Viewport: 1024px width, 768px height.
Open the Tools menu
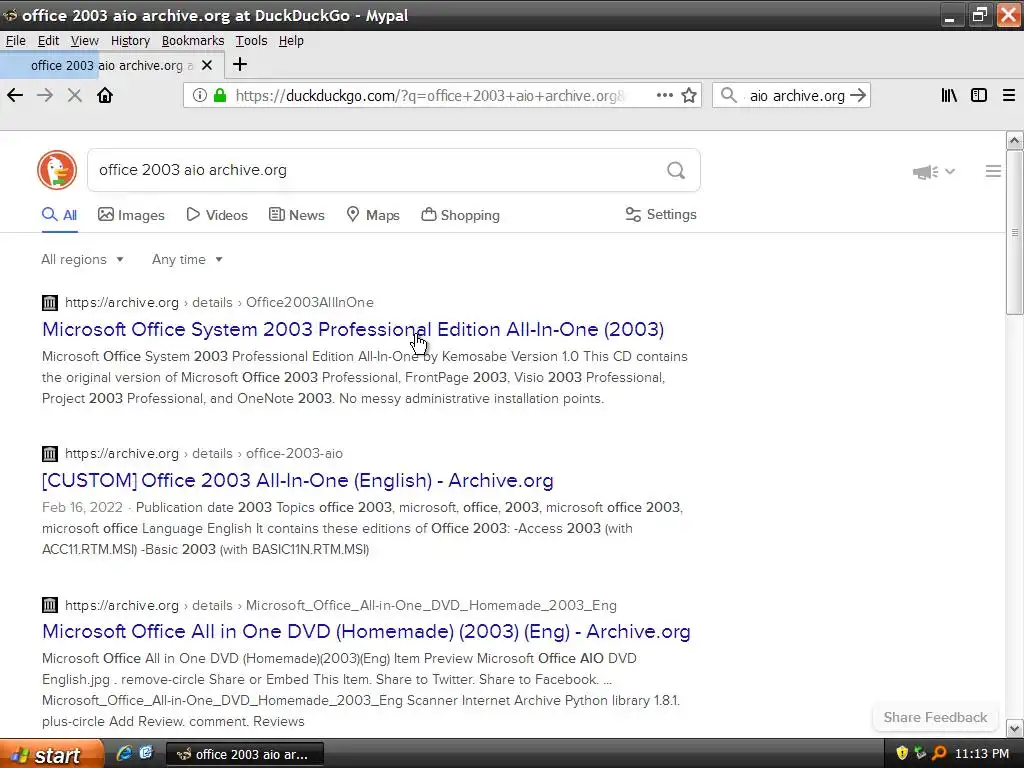point(251,40)
